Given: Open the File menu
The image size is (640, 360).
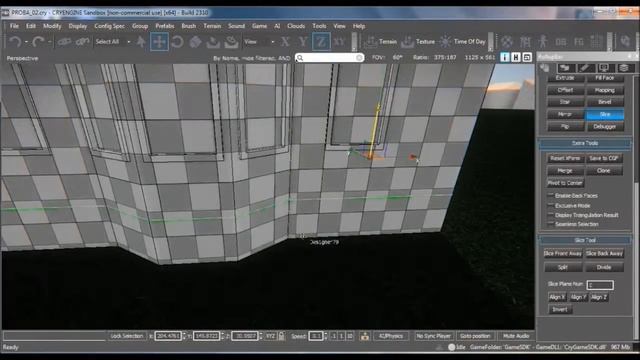Looking at the screenshot, I should [14, 26].
